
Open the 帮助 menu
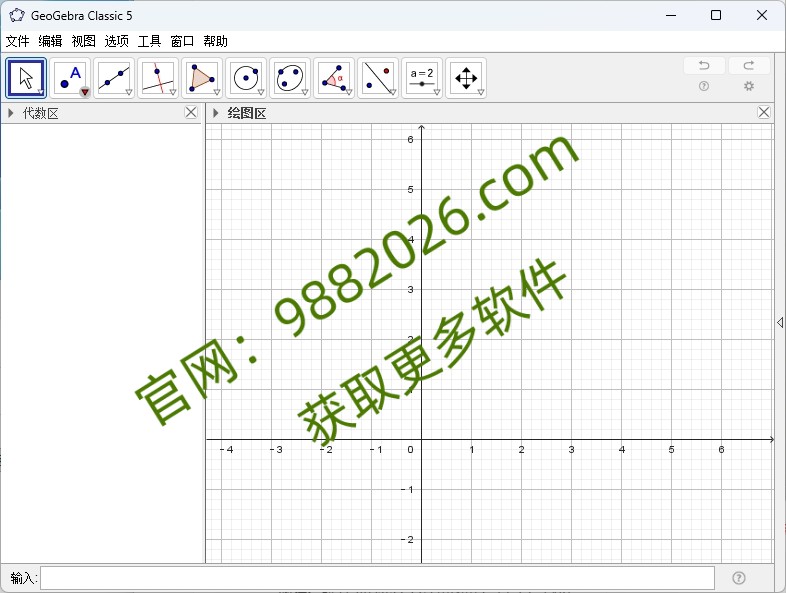click(x=216, y=41)
